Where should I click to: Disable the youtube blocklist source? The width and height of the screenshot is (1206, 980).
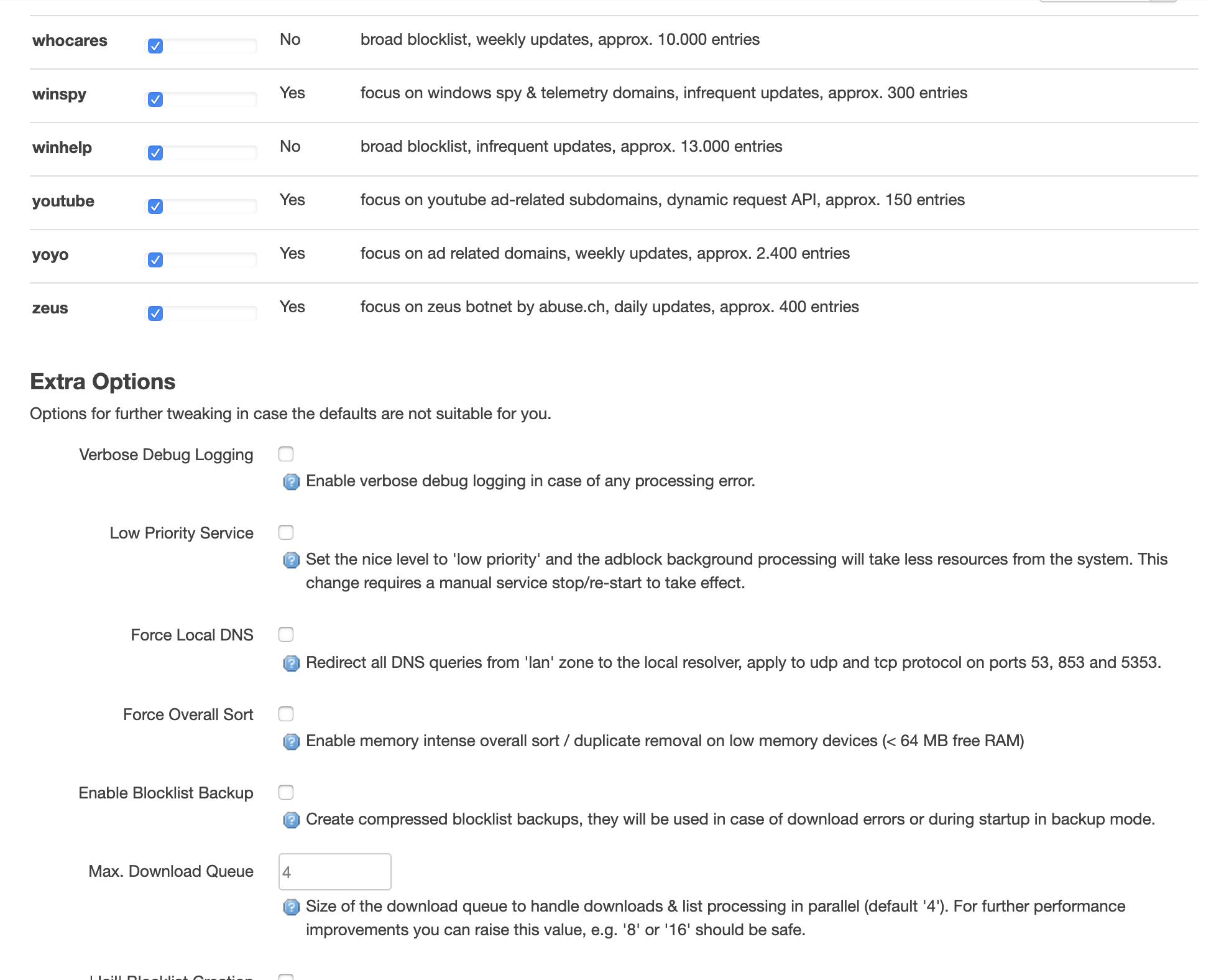[x=155, y=206]
